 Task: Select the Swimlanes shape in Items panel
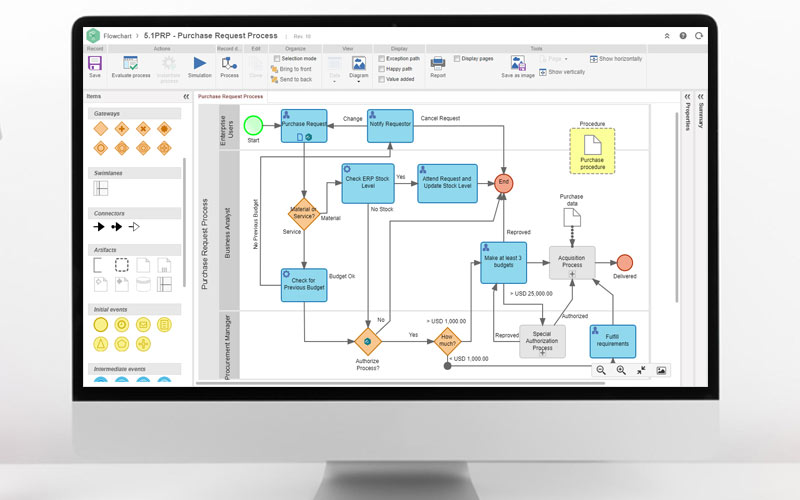pyautogui.click(x=100, y=187)
